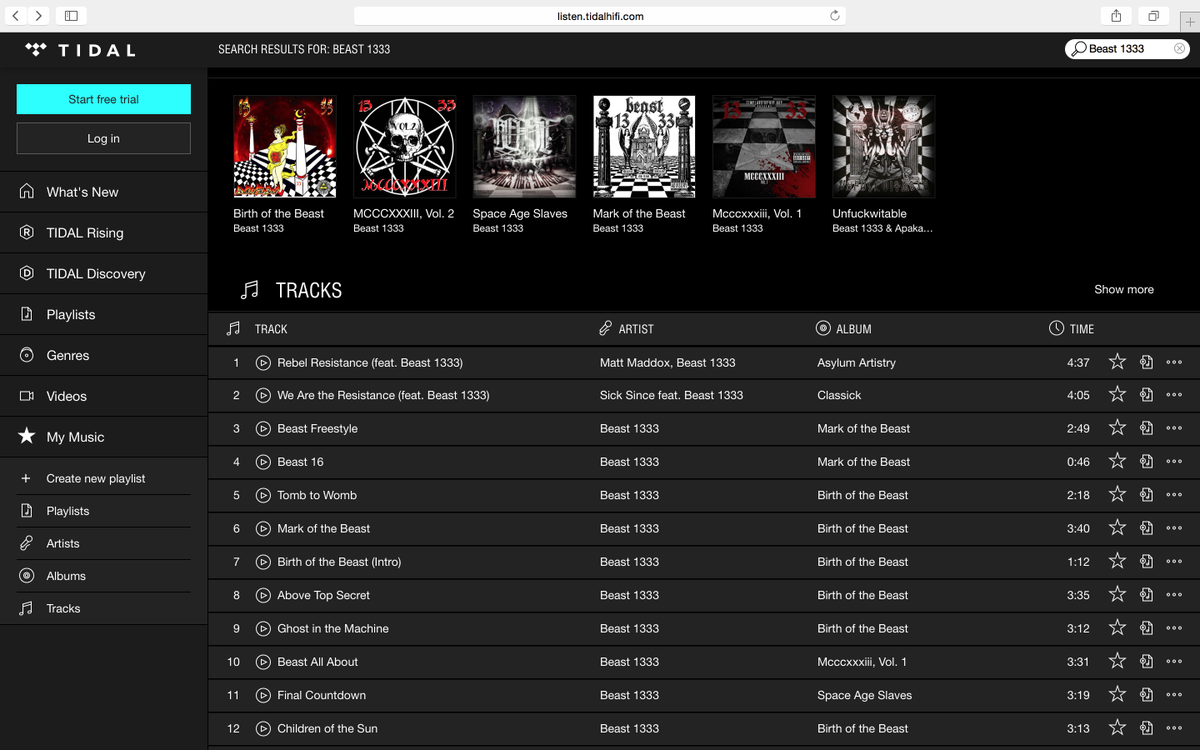Open artist Sick Since feat. Beast 1333

(671, 395)
